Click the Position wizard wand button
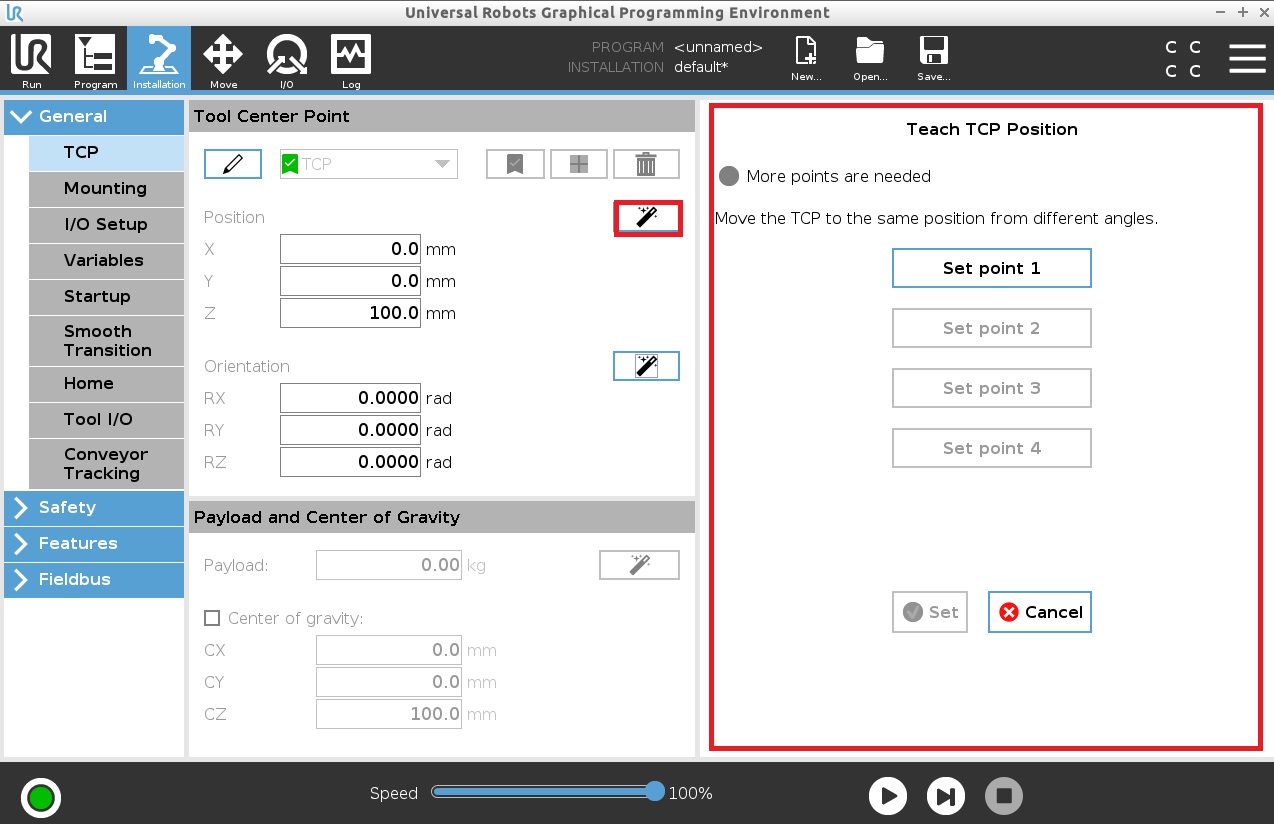 [647, 217]
